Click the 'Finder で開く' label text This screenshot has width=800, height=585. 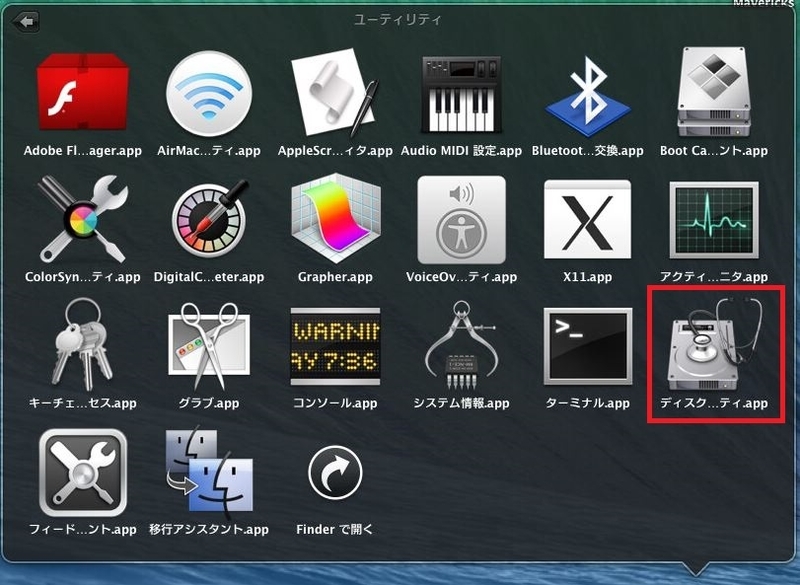pos(335,529)
